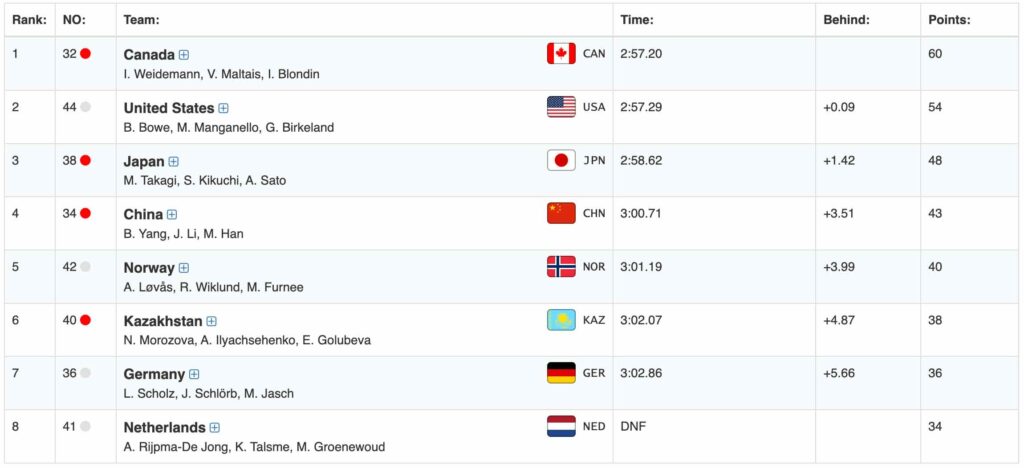Click the China flag icon

[561, 213]
